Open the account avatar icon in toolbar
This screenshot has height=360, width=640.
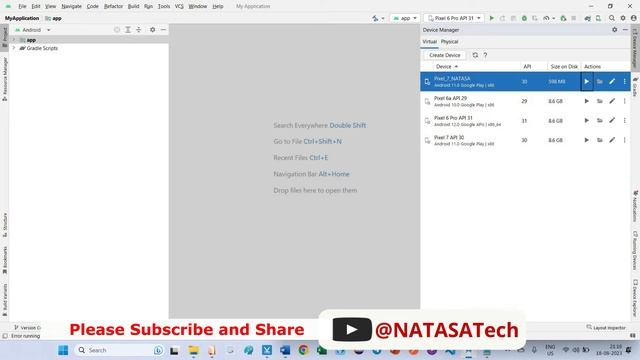[x=633, y=18]
